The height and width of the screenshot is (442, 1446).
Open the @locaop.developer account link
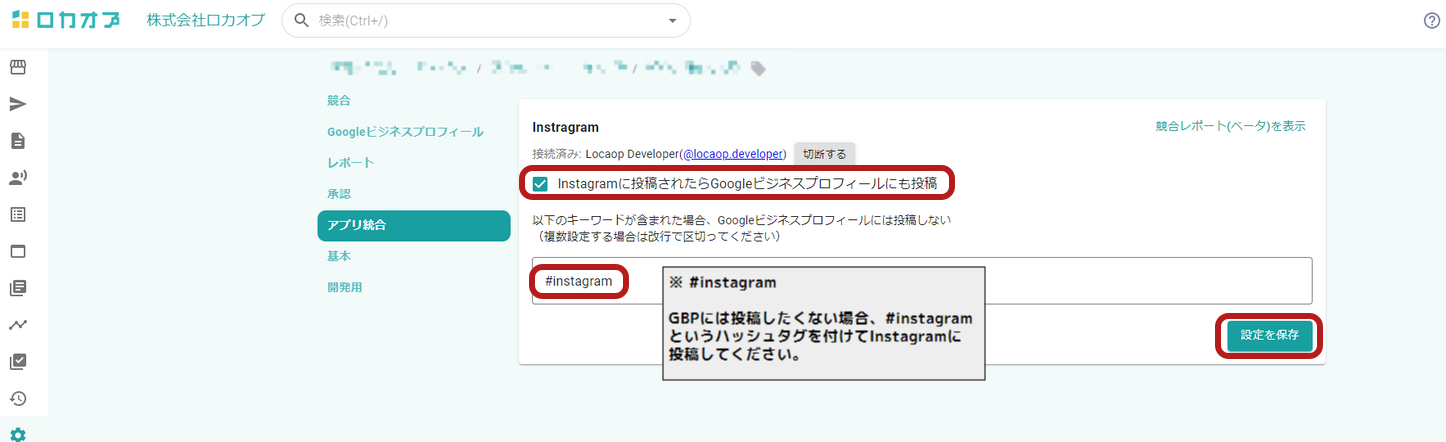(733, 154)
